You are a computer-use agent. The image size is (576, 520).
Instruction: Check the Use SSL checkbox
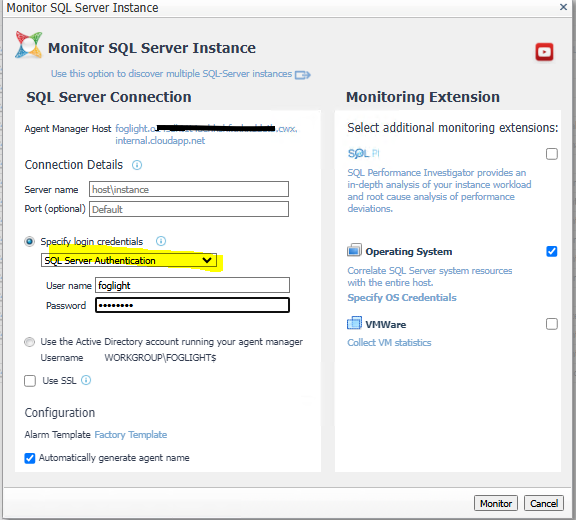pos(30,381)
